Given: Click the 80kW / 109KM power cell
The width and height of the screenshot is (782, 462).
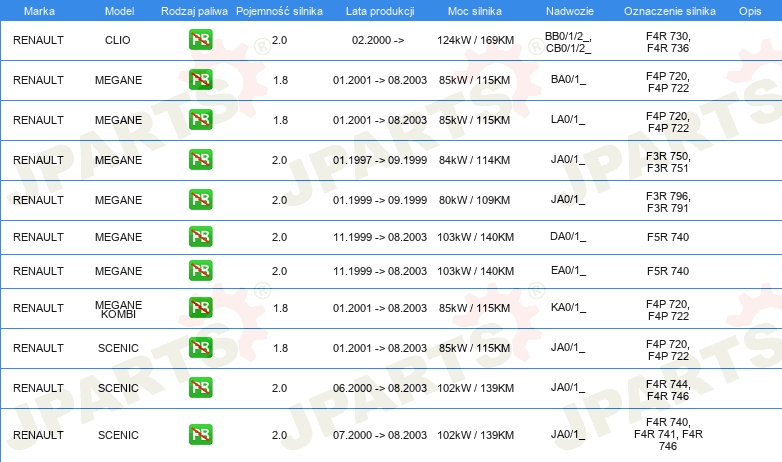Looking at the screenshot, I should tap(474, 200).
